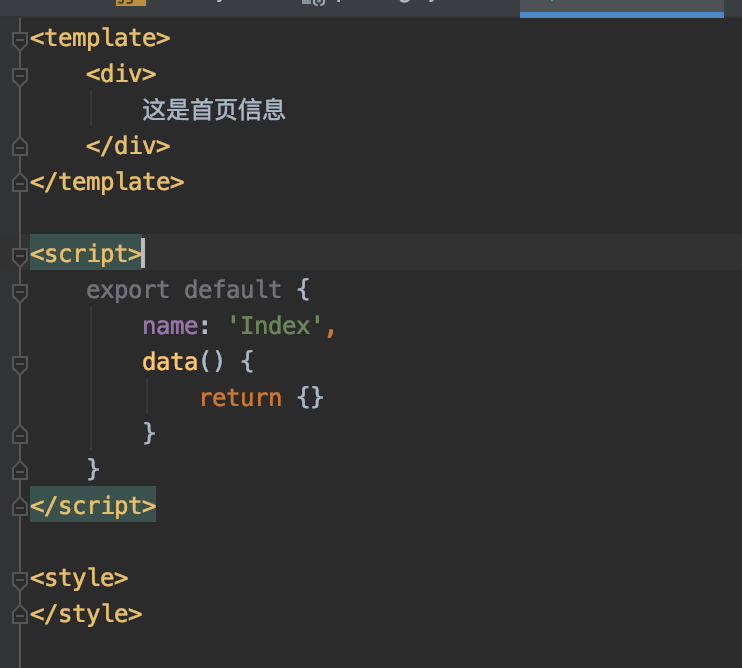Click the data() method name

(170, 362)
